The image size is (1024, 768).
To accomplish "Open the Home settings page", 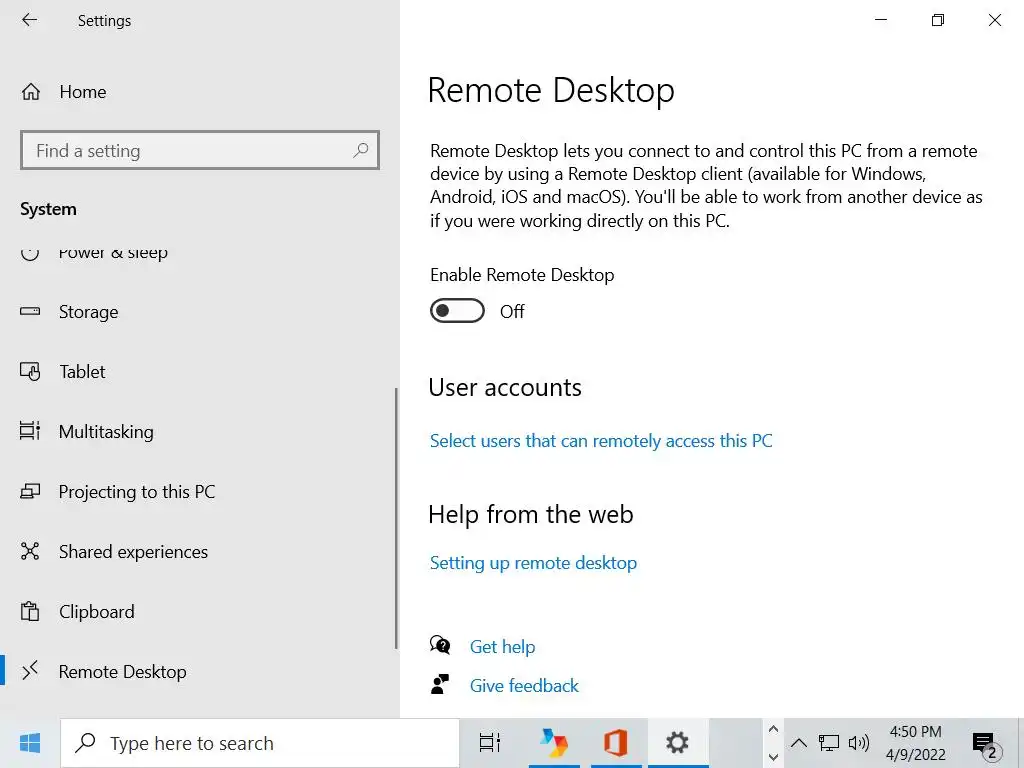I will [82, 92].
